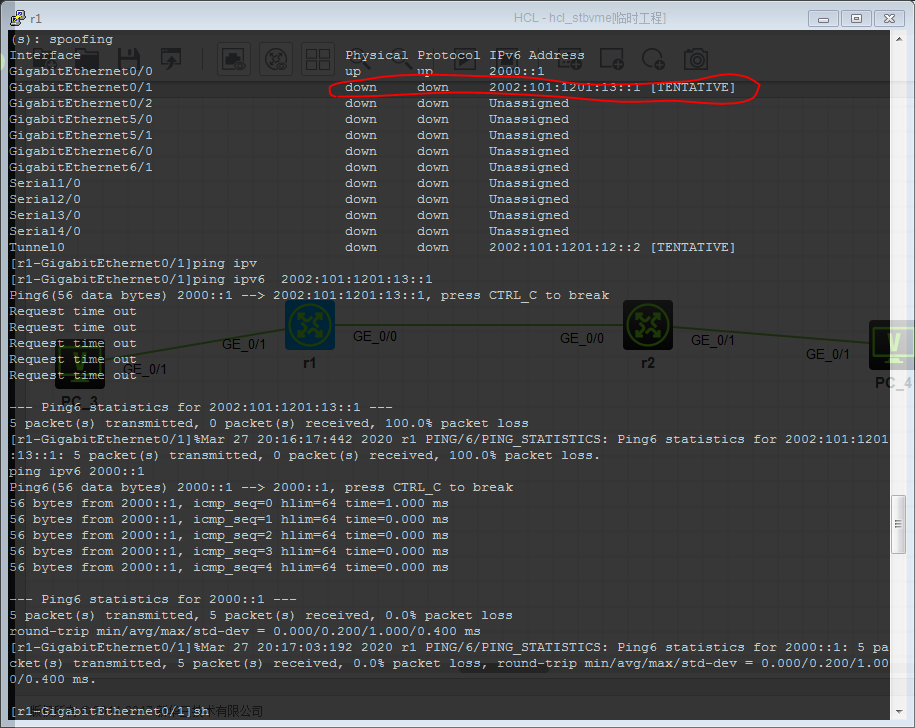915x728 pixels.
Task: Click the IPv6 Address column header
Action: [x=536, y=55]
